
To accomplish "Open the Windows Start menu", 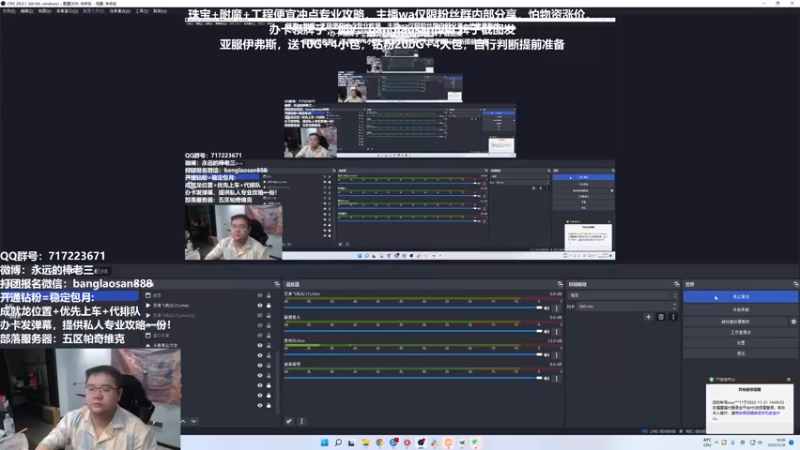I will pos(324,442).
